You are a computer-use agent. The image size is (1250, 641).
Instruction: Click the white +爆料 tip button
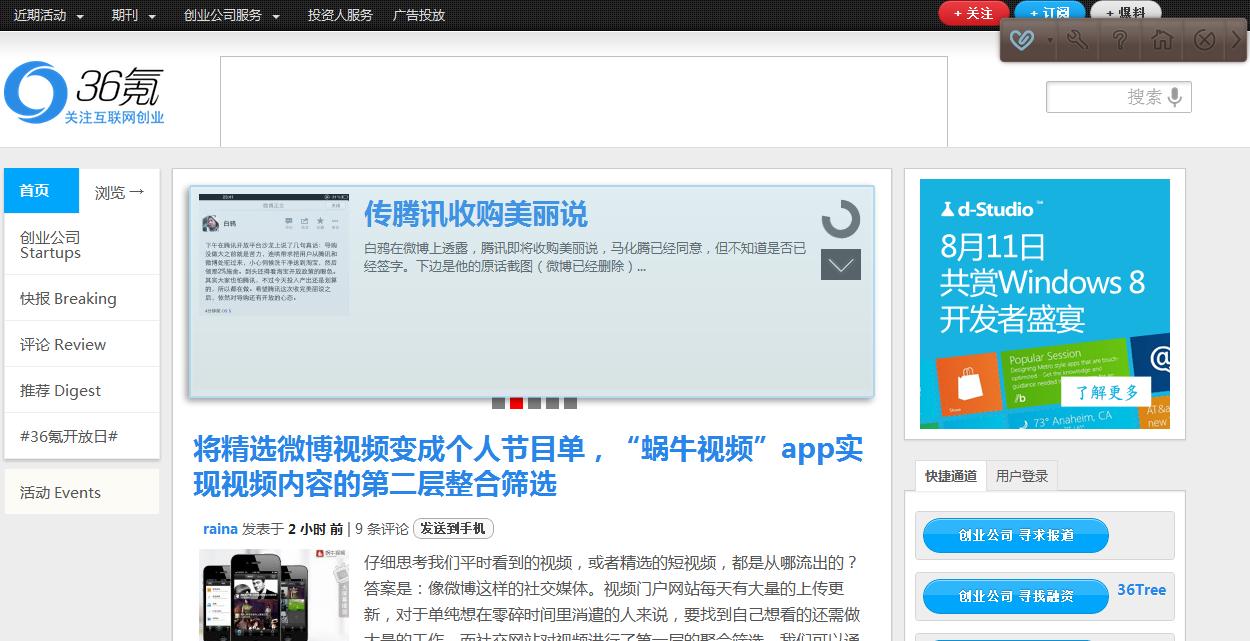pyautogui.click(x=1126, y=12)
